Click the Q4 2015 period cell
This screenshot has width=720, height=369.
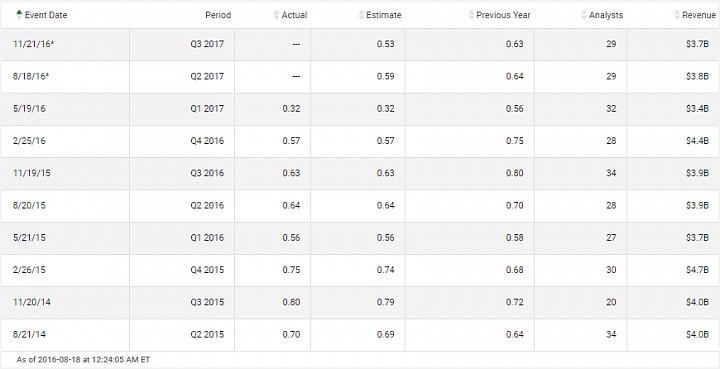point(182,270)
